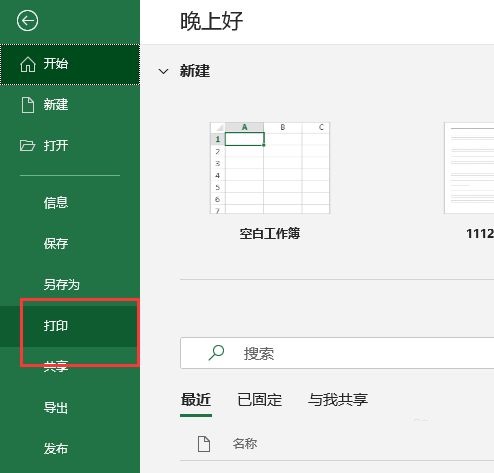
Task: Open the 空白工作簿 blank workbook thumbnail
Action: tap(270, 168)
